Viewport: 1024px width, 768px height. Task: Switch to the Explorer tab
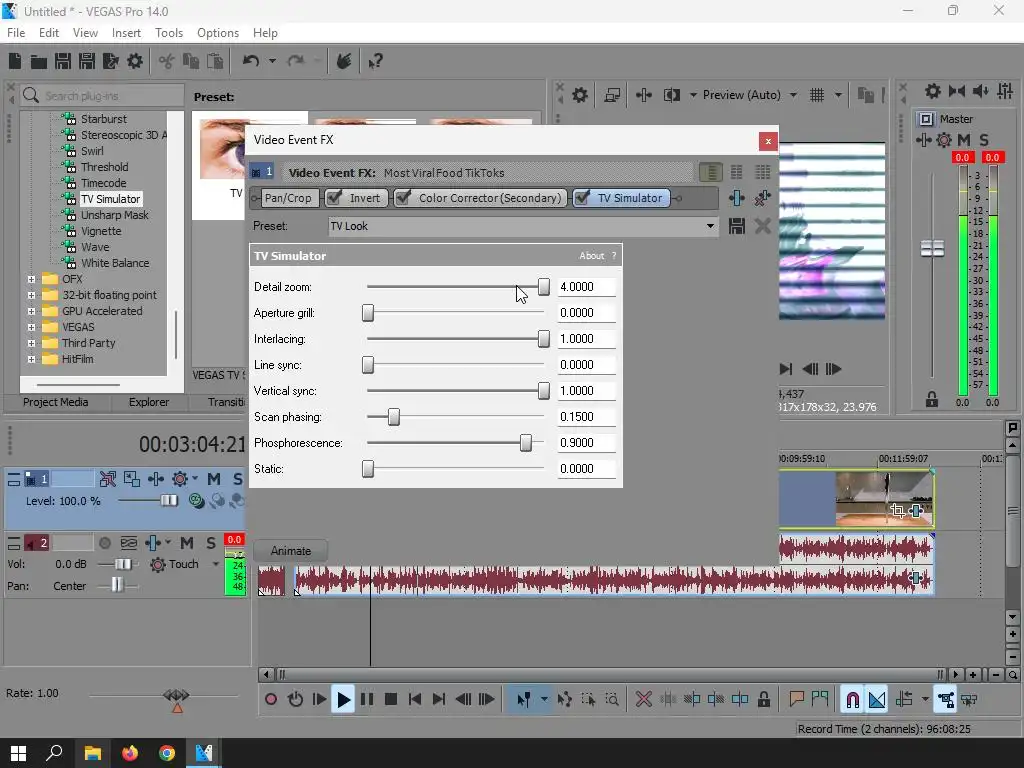point(149,402)
